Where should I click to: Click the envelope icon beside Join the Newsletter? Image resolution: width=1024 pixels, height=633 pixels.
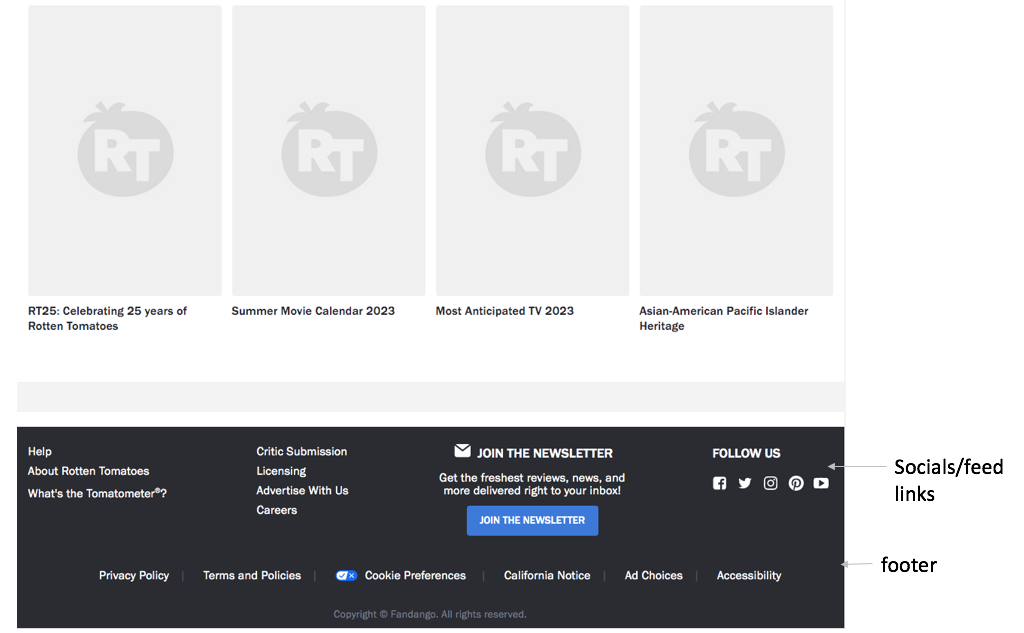462,451
